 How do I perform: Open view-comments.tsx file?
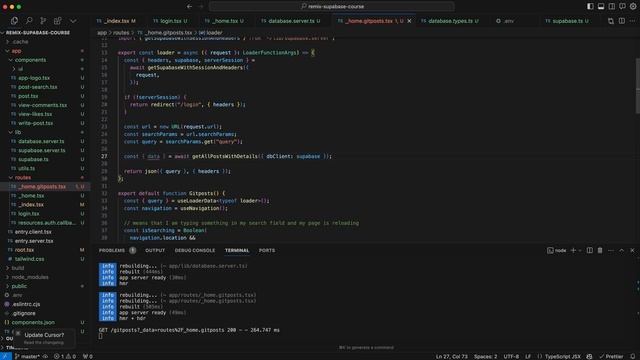coord(42,105)
